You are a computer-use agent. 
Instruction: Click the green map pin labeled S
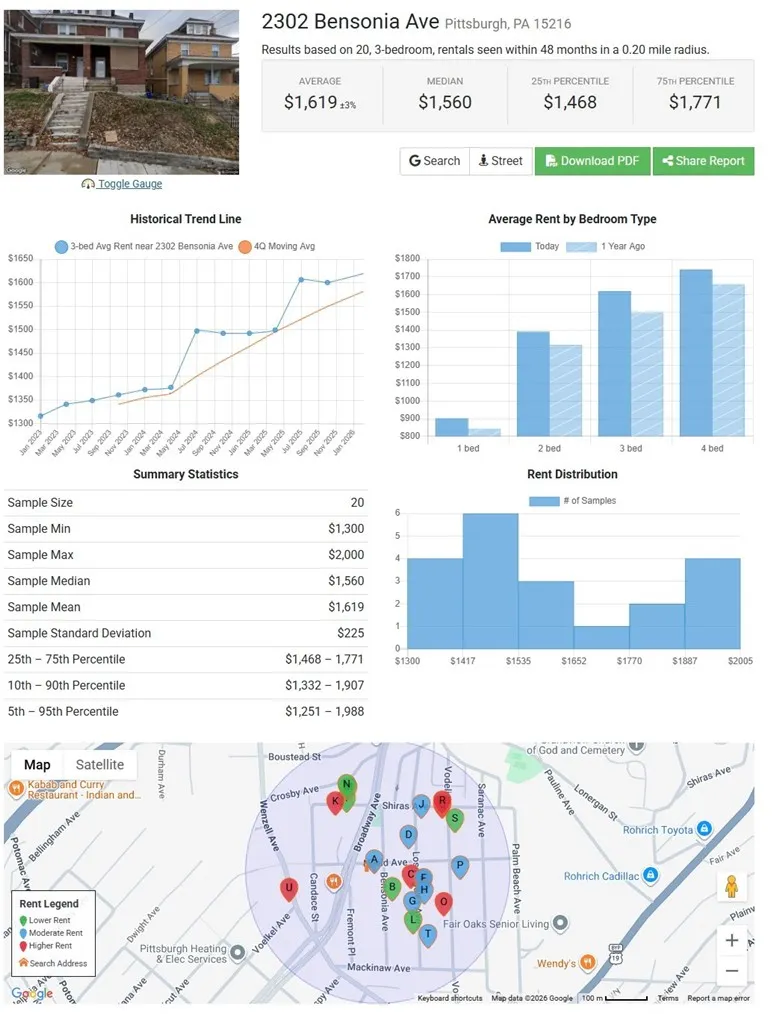click(455, 820)
